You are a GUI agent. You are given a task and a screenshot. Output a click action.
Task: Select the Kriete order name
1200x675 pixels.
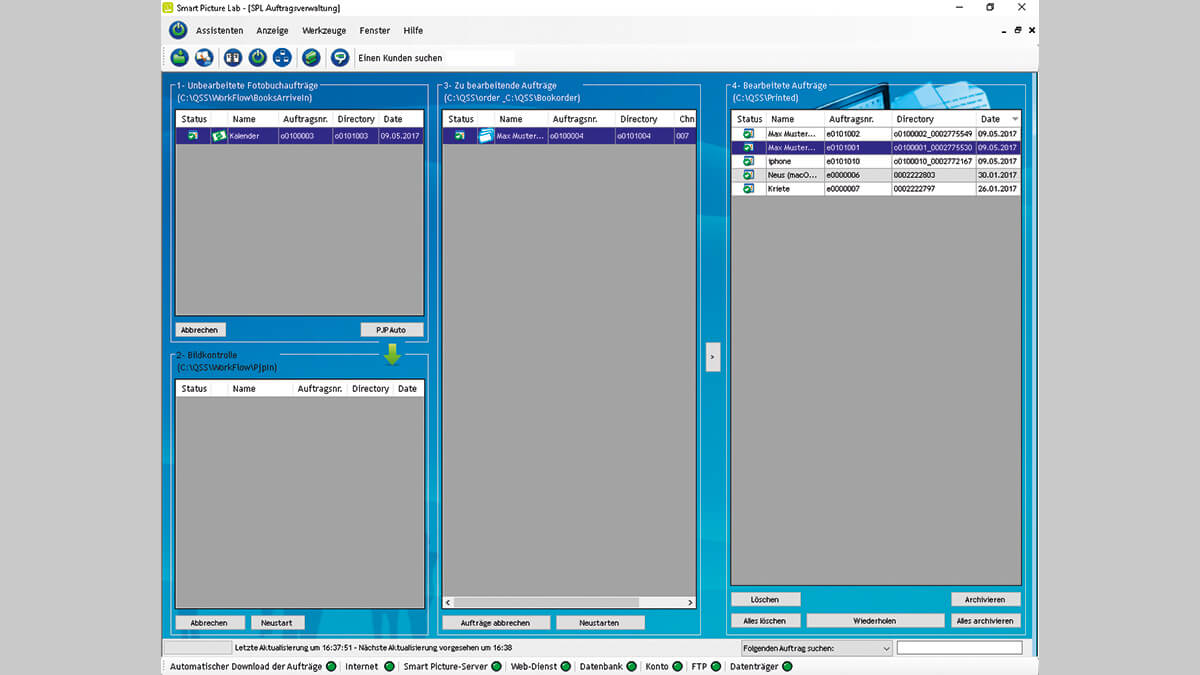[x=779, y=189]
